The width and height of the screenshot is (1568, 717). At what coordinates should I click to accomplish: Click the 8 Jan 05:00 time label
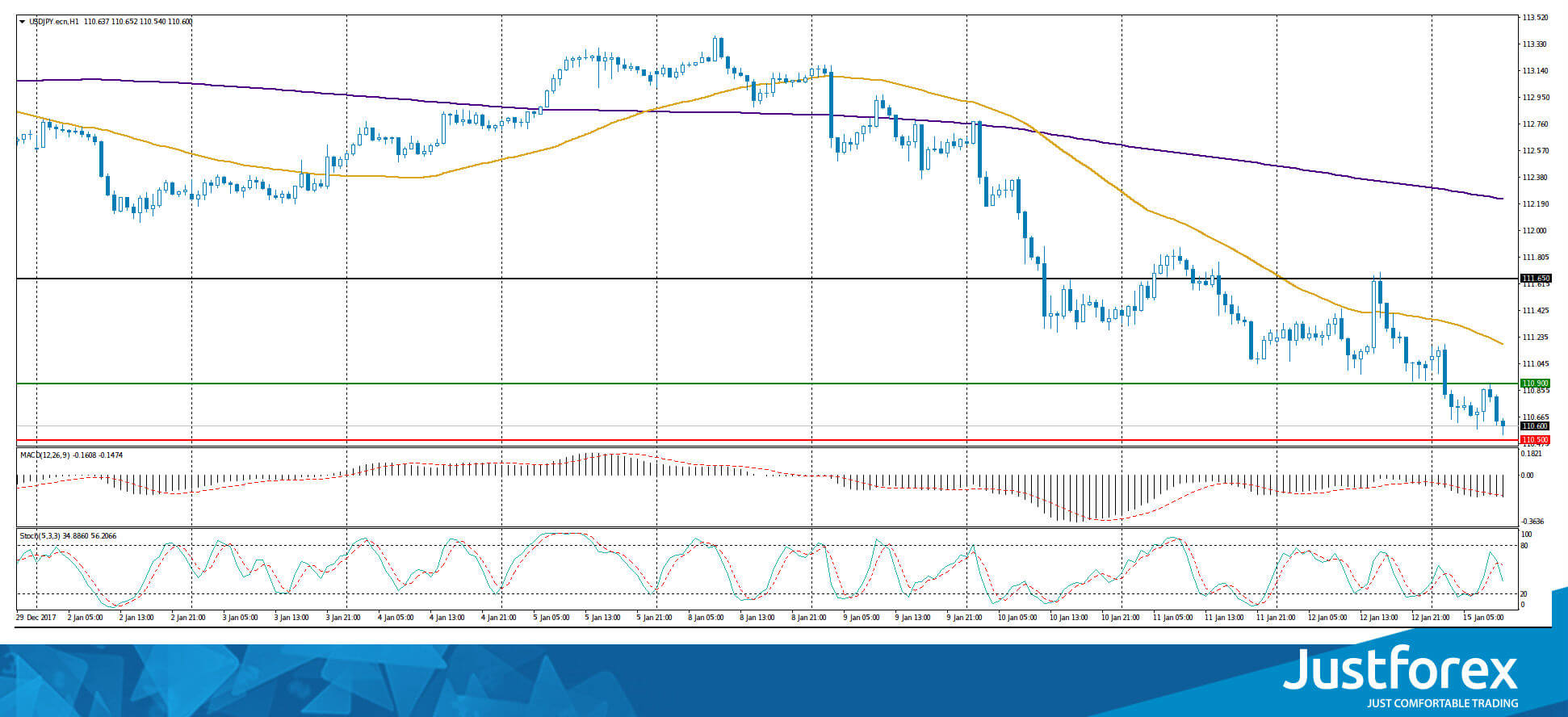[x=705, y=618]
